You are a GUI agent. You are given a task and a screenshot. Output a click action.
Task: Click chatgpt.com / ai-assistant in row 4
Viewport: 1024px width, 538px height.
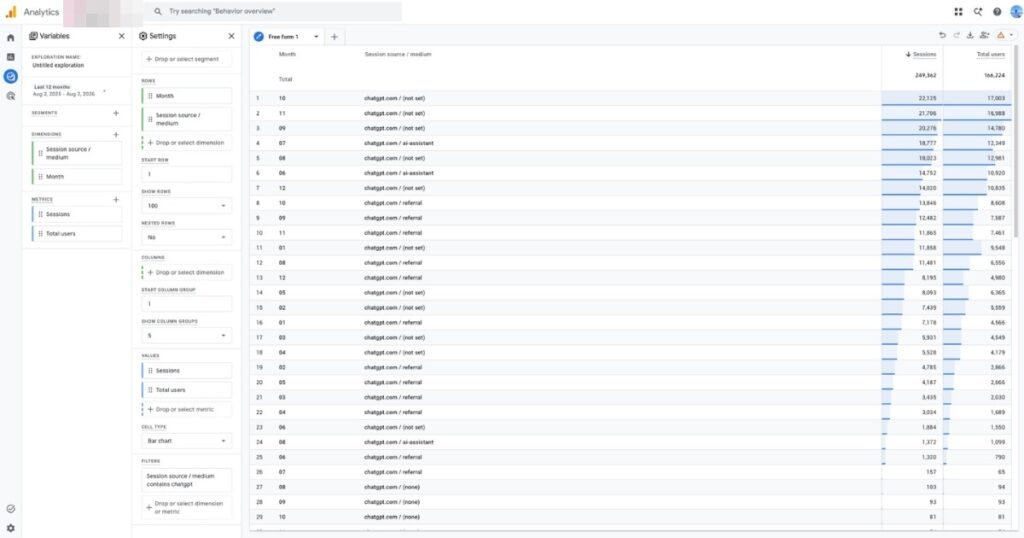click(398, 143)
